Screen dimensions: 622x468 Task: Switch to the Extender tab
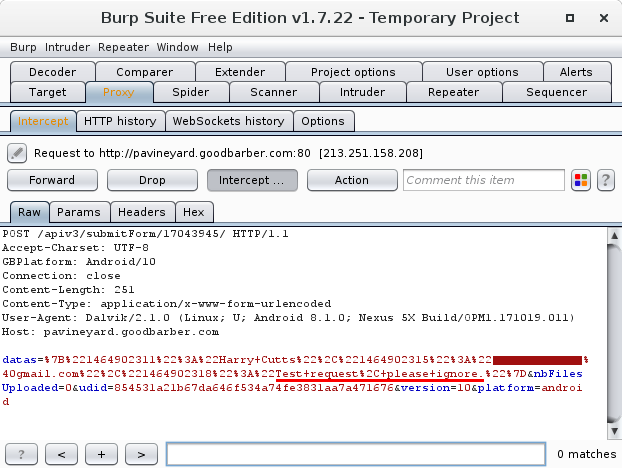pyautogui.click(x=240, y=72)
